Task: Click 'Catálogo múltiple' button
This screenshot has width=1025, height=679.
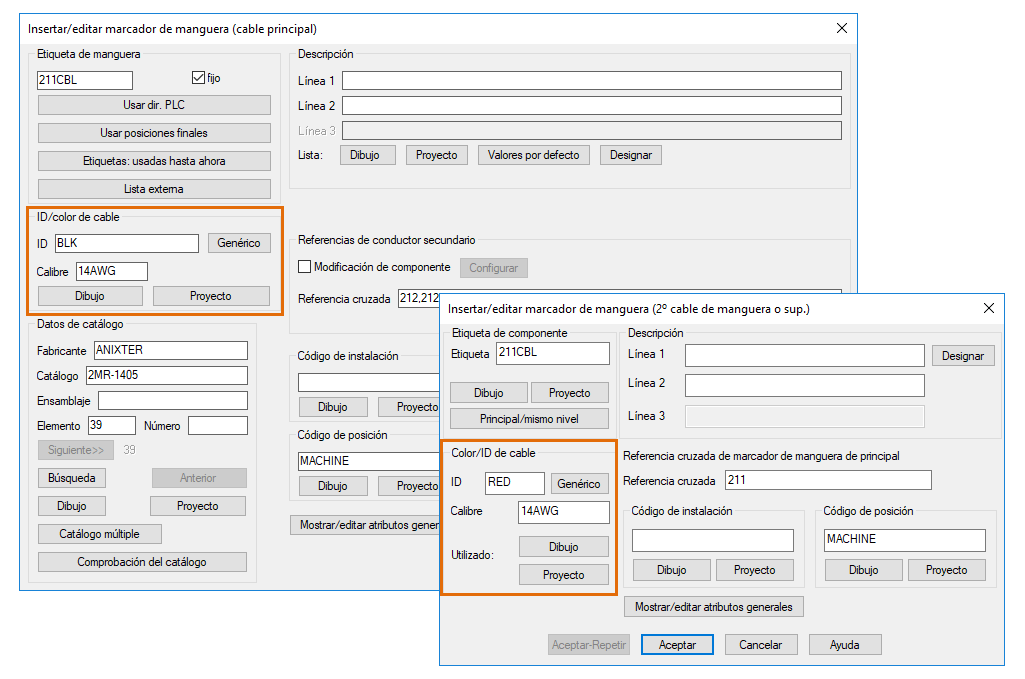Action: (x=99, y=534)
